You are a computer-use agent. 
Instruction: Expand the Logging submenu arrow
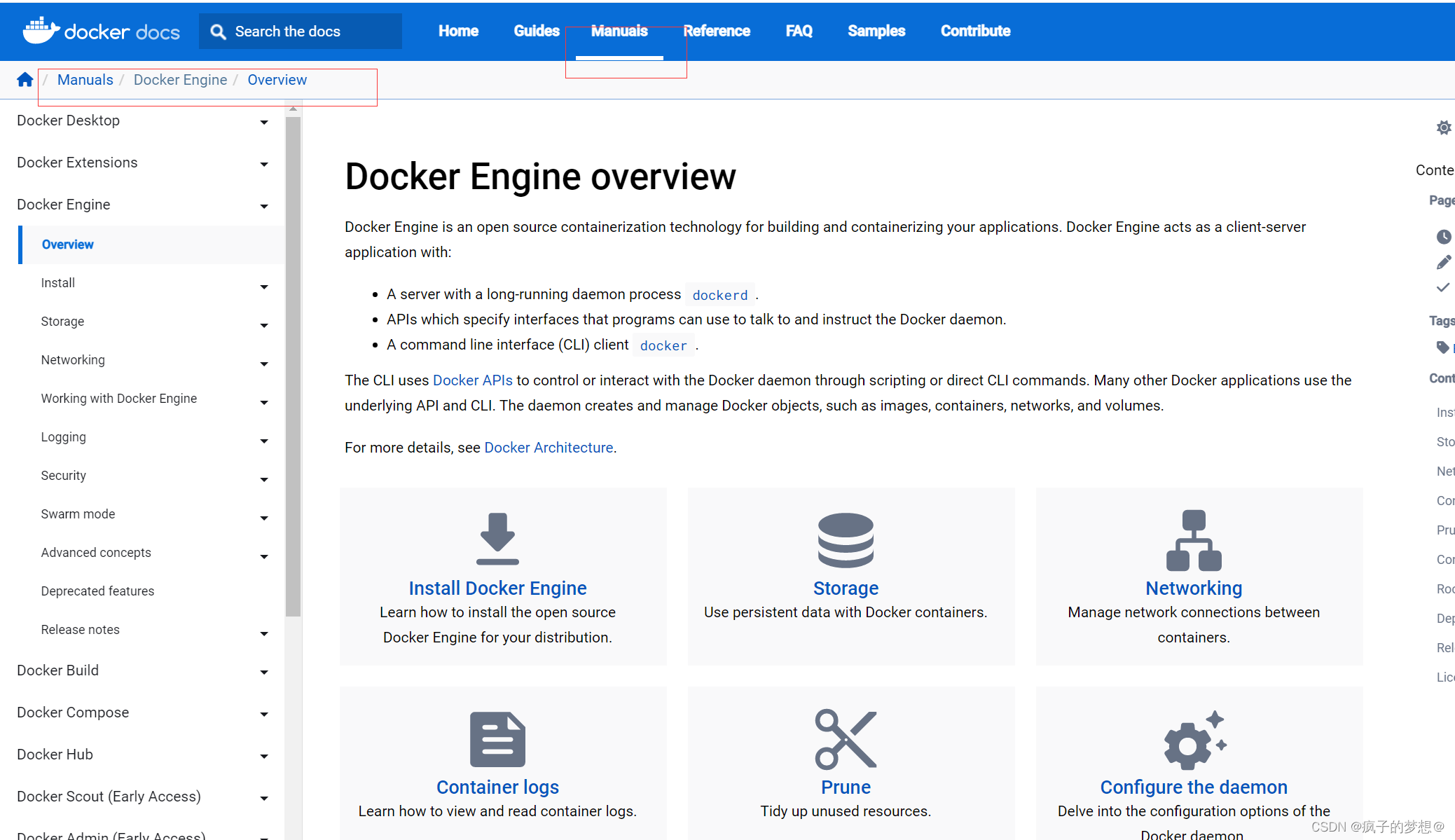click(264, 441)
